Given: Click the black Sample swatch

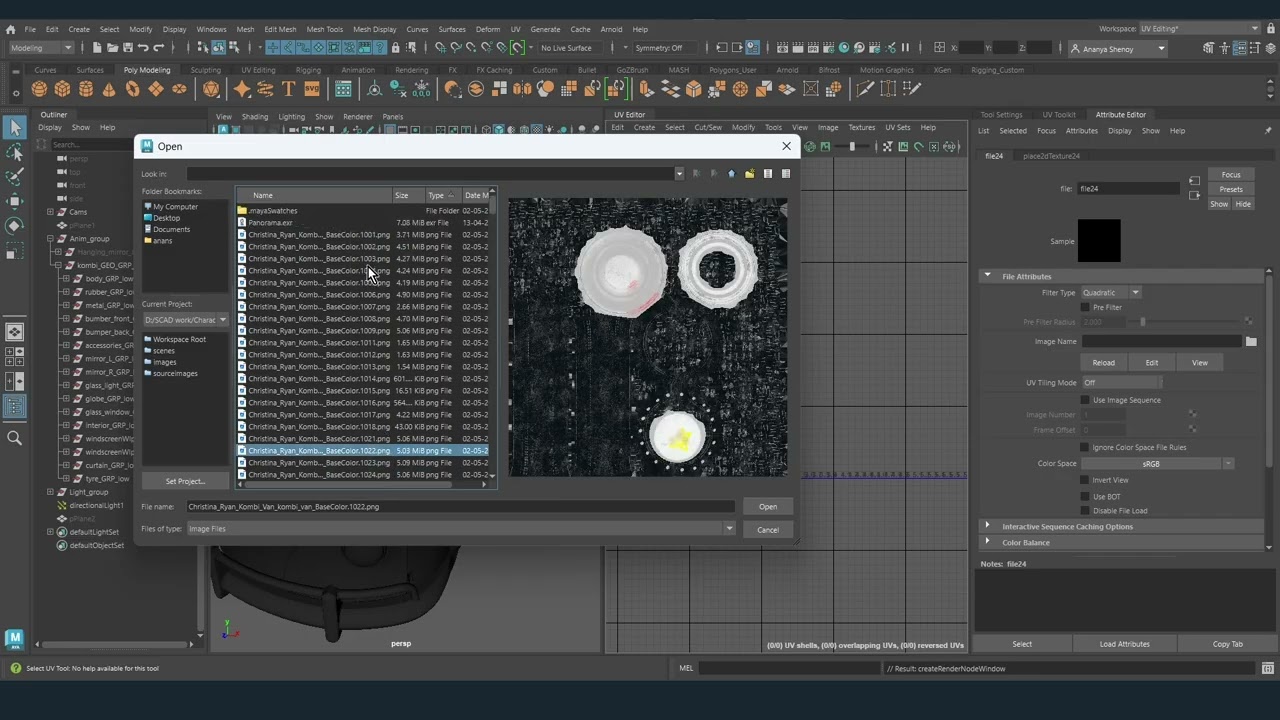Looking at the screenshot, I should [1099, 241].
